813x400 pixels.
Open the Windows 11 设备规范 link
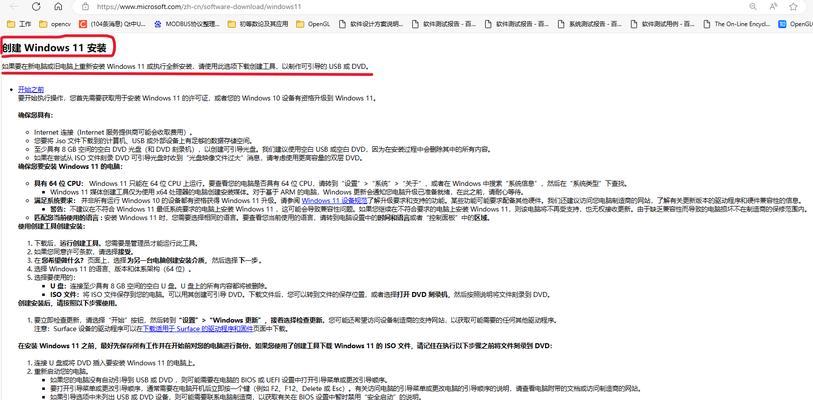[334, 200]
